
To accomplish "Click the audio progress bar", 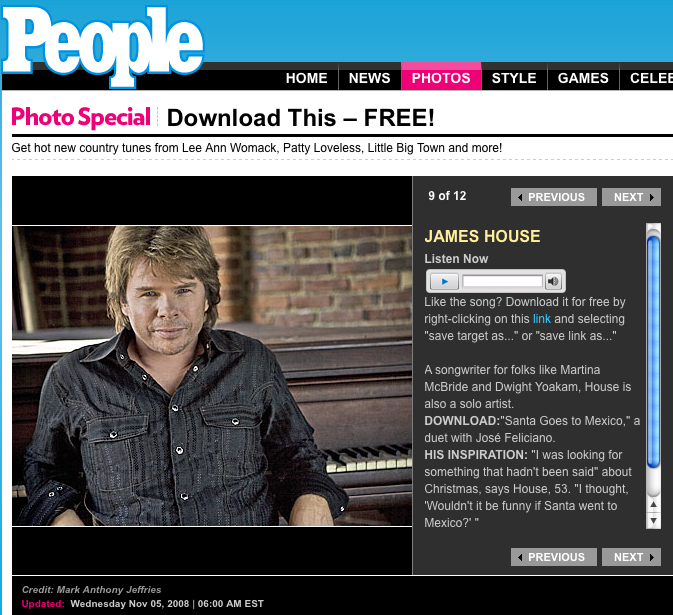I will click(x=502, y=282).
